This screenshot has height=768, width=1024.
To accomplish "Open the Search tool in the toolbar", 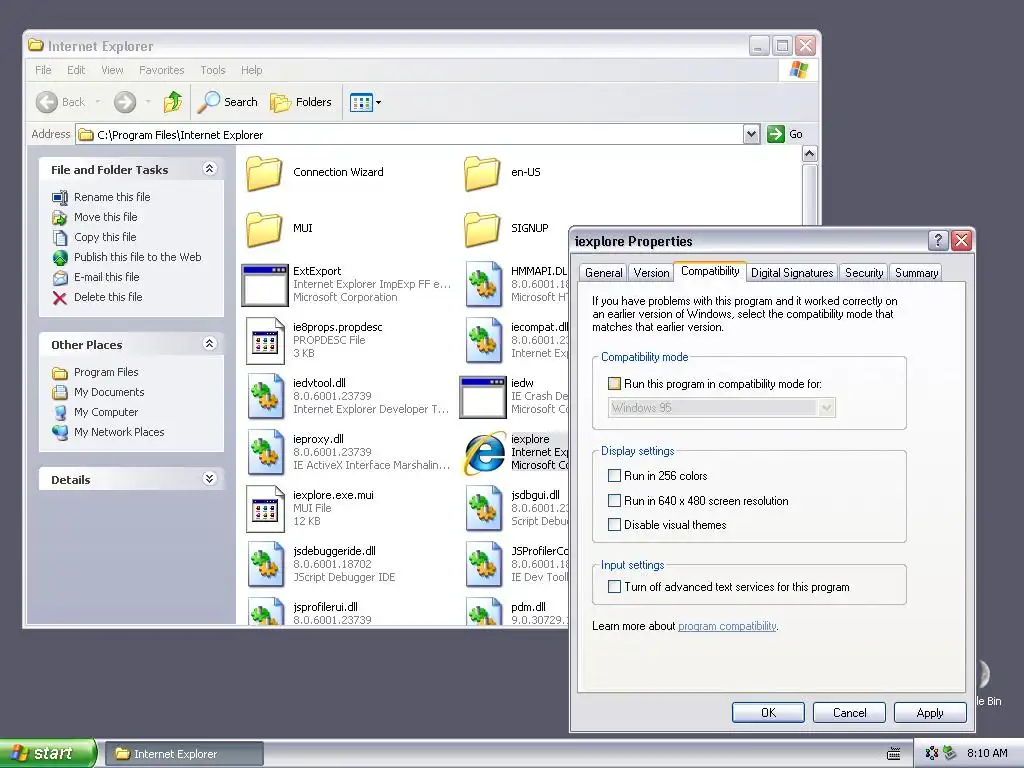I will tap(228, 102).
